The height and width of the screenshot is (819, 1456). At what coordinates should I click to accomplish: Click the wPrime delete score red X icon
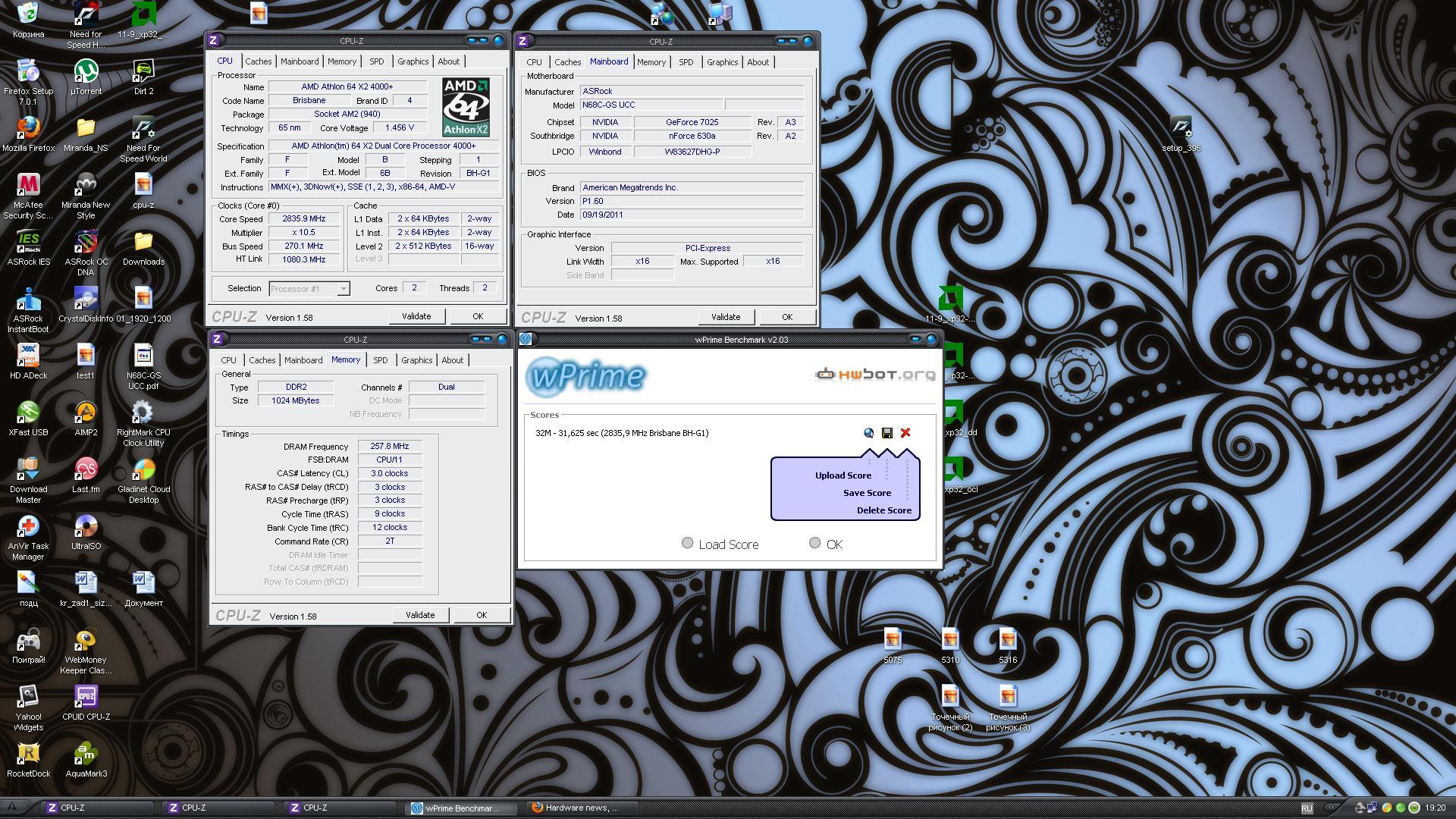pyautogui.click(x=905, y=433)
